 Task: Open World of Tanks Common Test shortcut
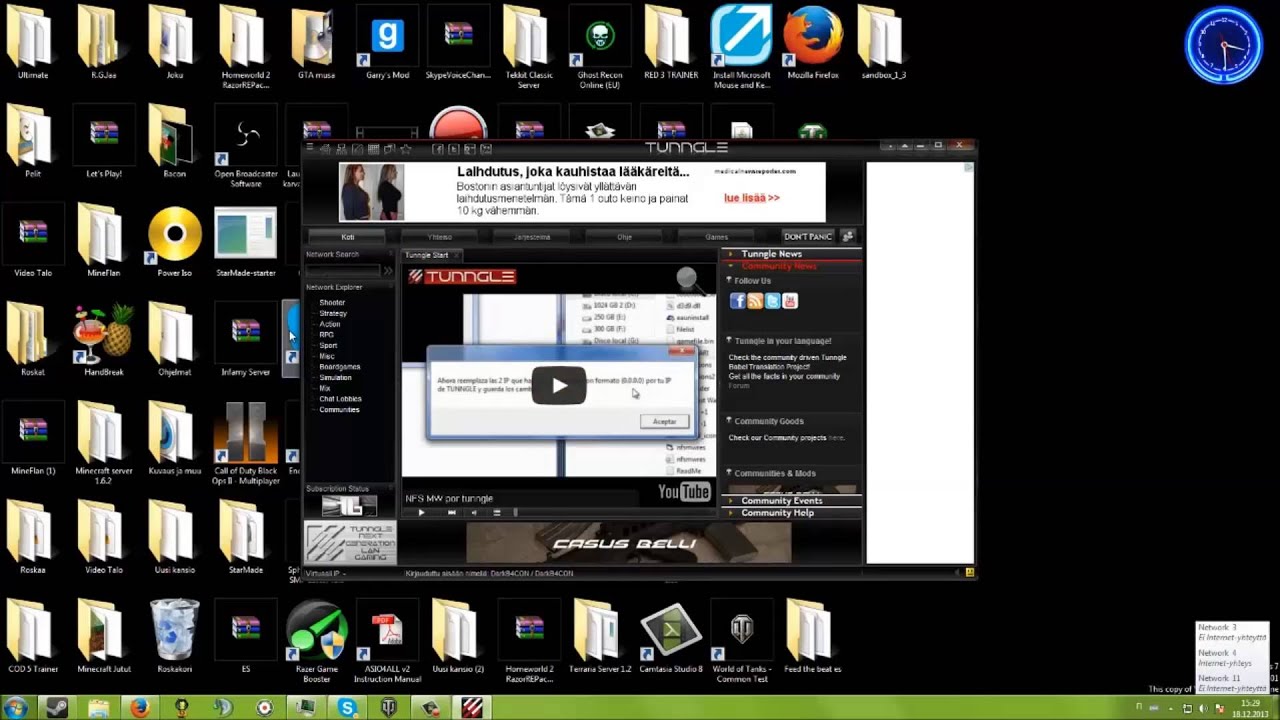(742, 642)
